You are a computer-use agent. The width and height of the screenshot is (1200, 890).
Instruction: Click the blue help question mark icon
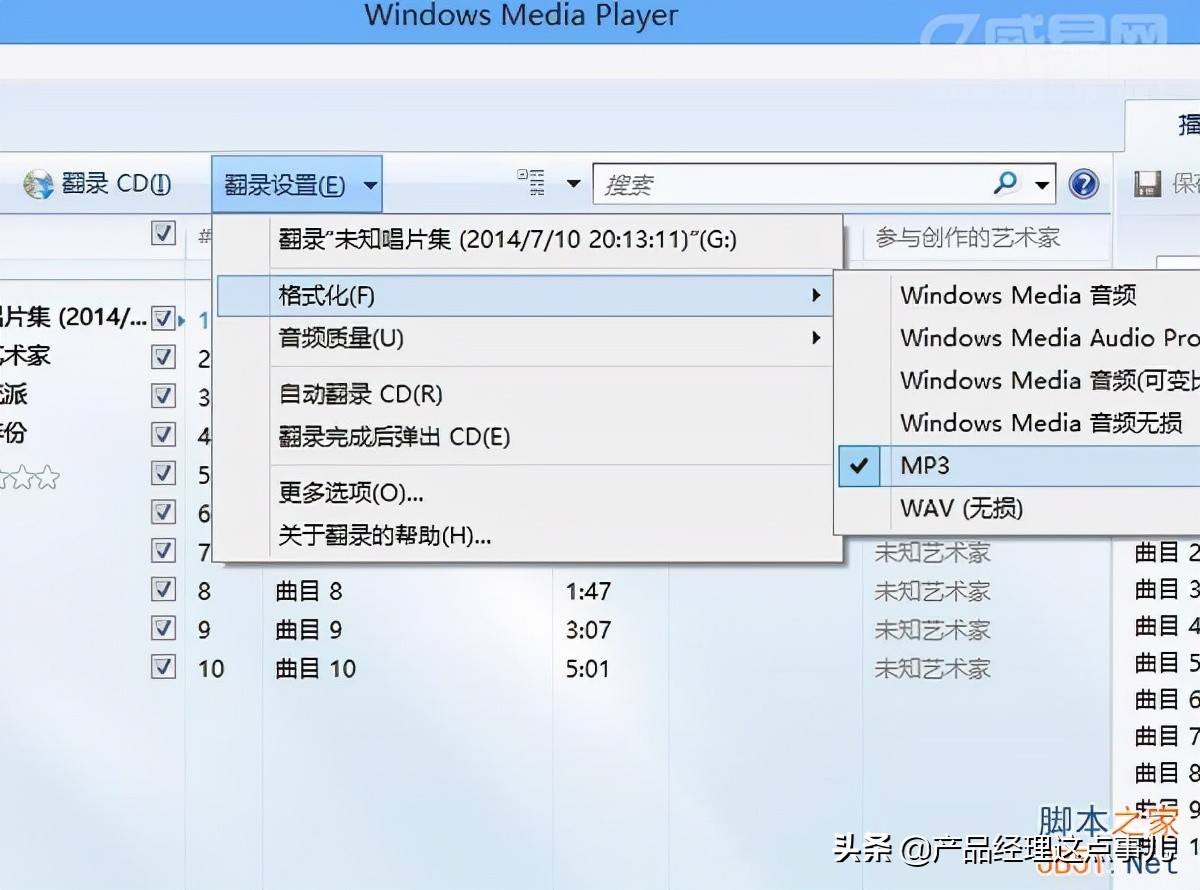(1084, 184)
